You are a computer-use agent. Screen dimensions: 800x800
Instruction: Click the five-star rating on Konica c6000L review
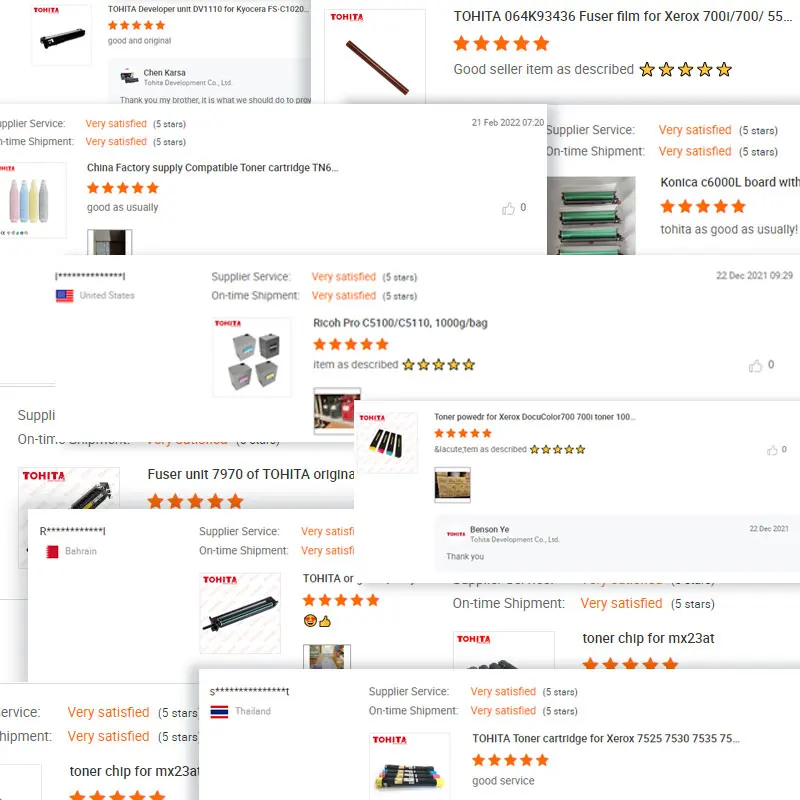[x=703, y=207]
